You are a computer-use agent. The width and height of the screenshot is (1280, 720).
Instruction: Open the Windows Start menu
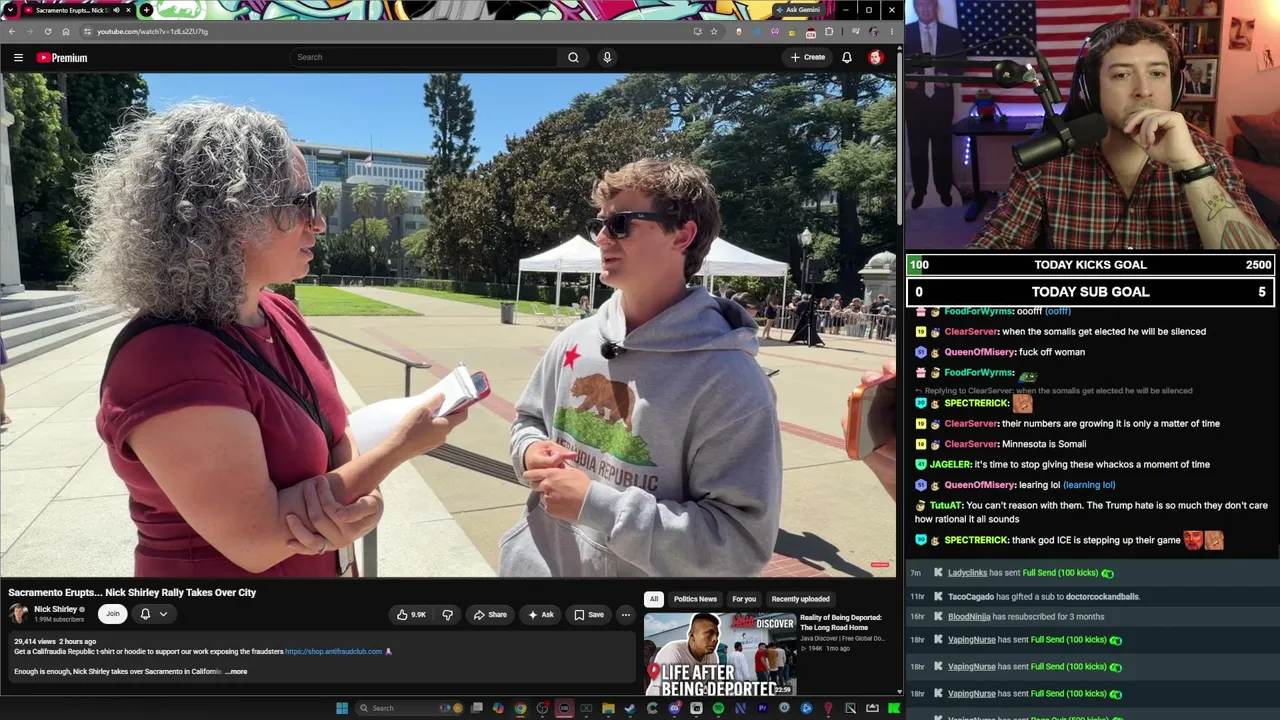(x=342, y=708)
